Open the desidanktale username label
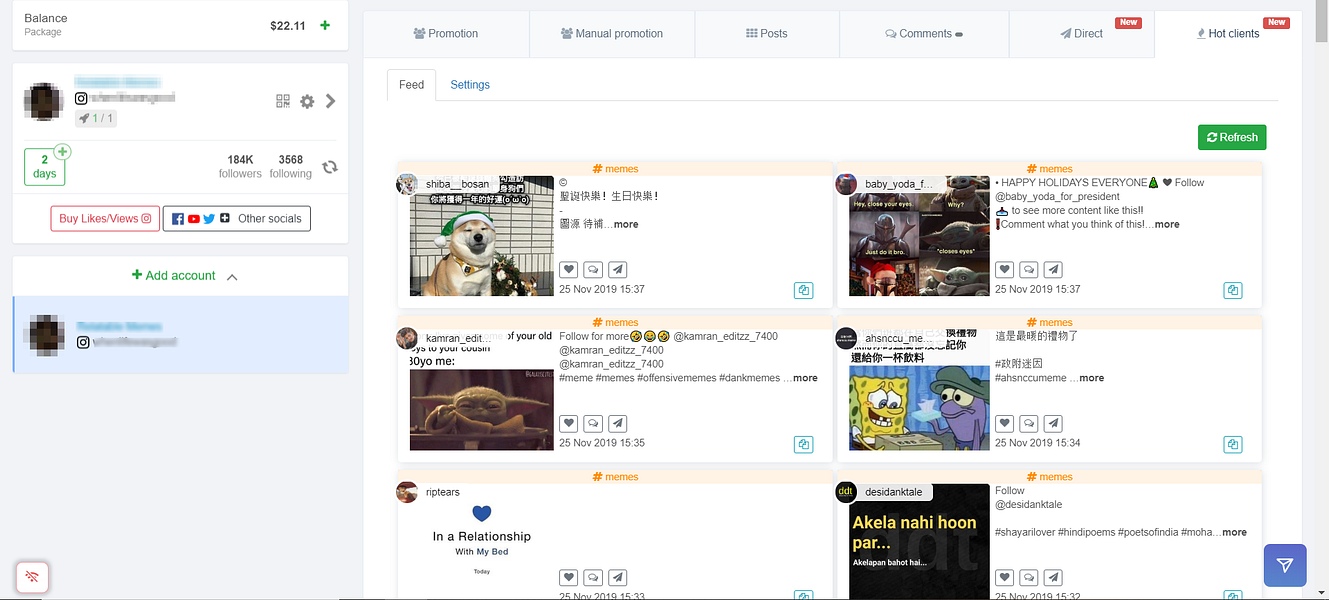1329x600 pixels. tap(894, 492)
